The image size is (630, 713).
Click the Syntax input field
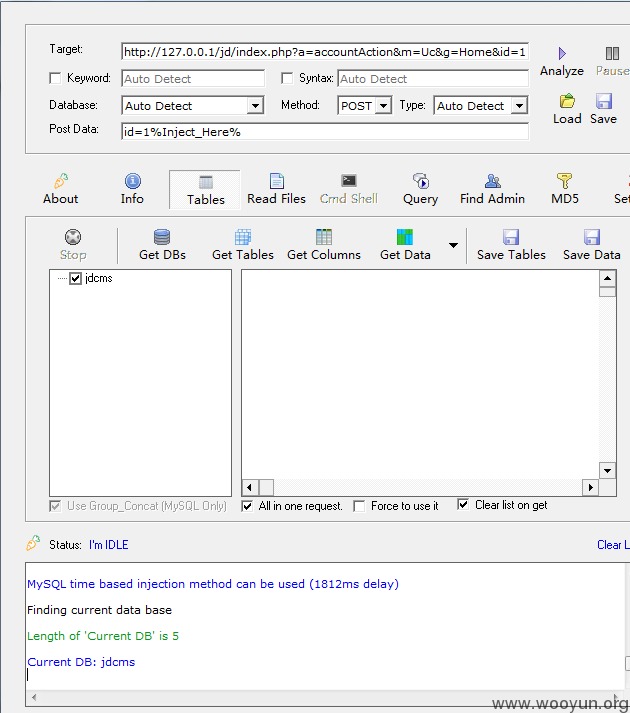(433, 79)
